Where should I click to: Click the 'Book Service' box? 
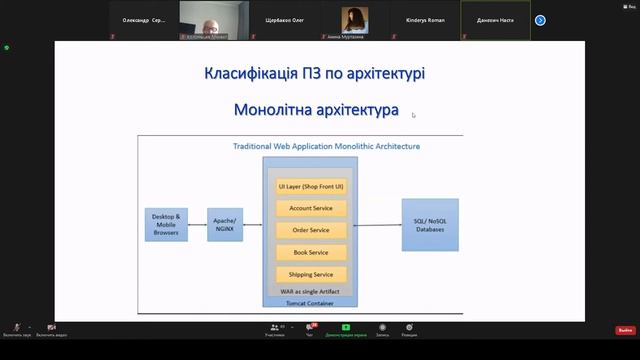pyautogui.click(x=311, y=253)
